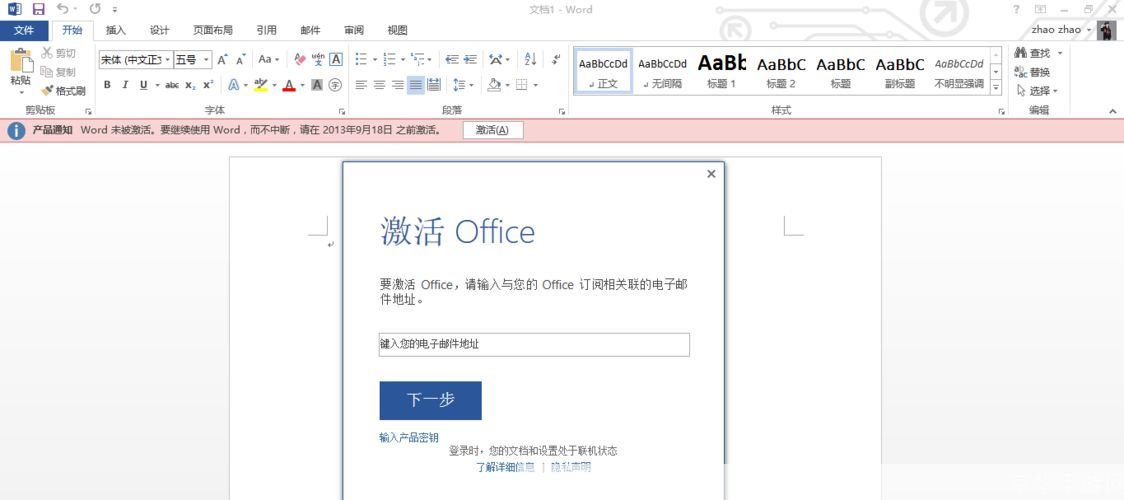Apply superscript formatting

pyautogui.click(x=208, y=85)
